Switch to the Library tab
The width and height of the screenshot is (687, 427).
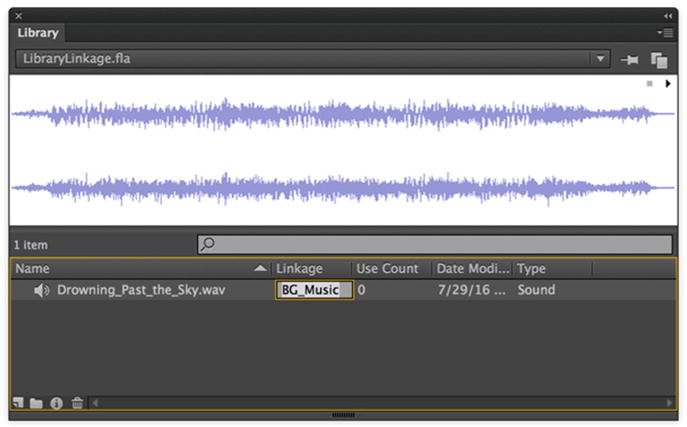coord(38,33)
